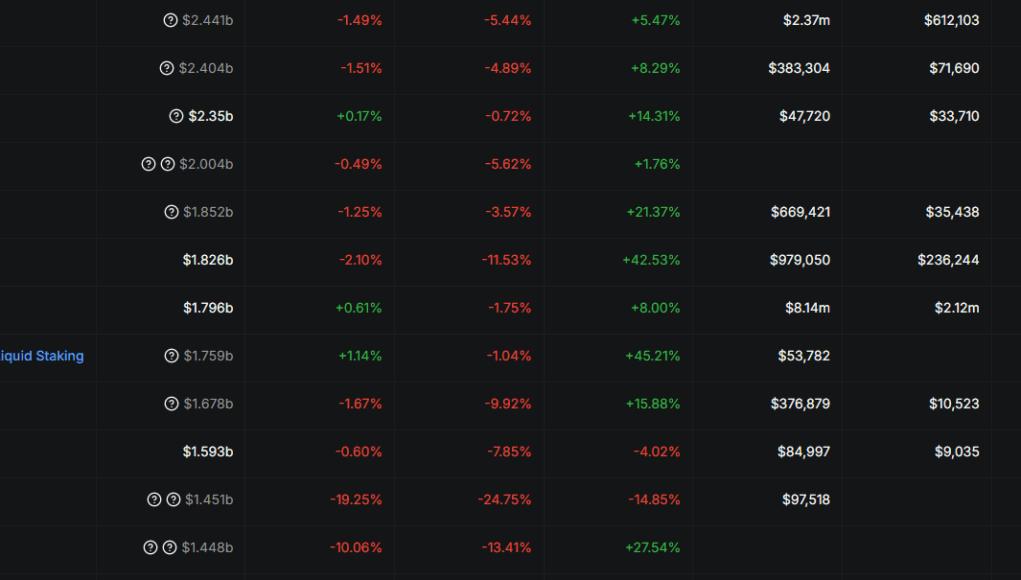Viewport: 1021px width, 580px height.
Task: Click the help icon beside $2.441b
Action: [170, 20]
